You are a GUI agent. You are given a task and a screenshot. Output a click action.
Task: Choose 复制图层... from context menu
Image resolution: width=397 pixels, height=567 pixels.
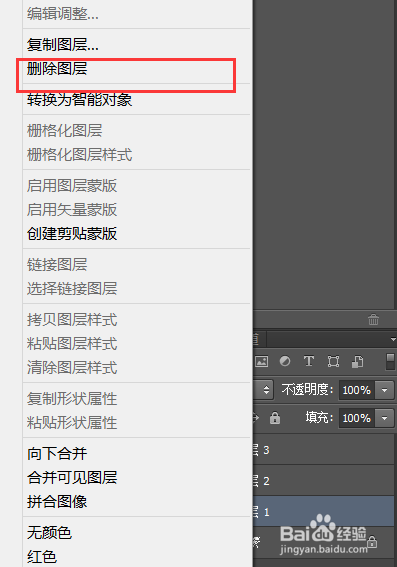[x=63, y=44]
